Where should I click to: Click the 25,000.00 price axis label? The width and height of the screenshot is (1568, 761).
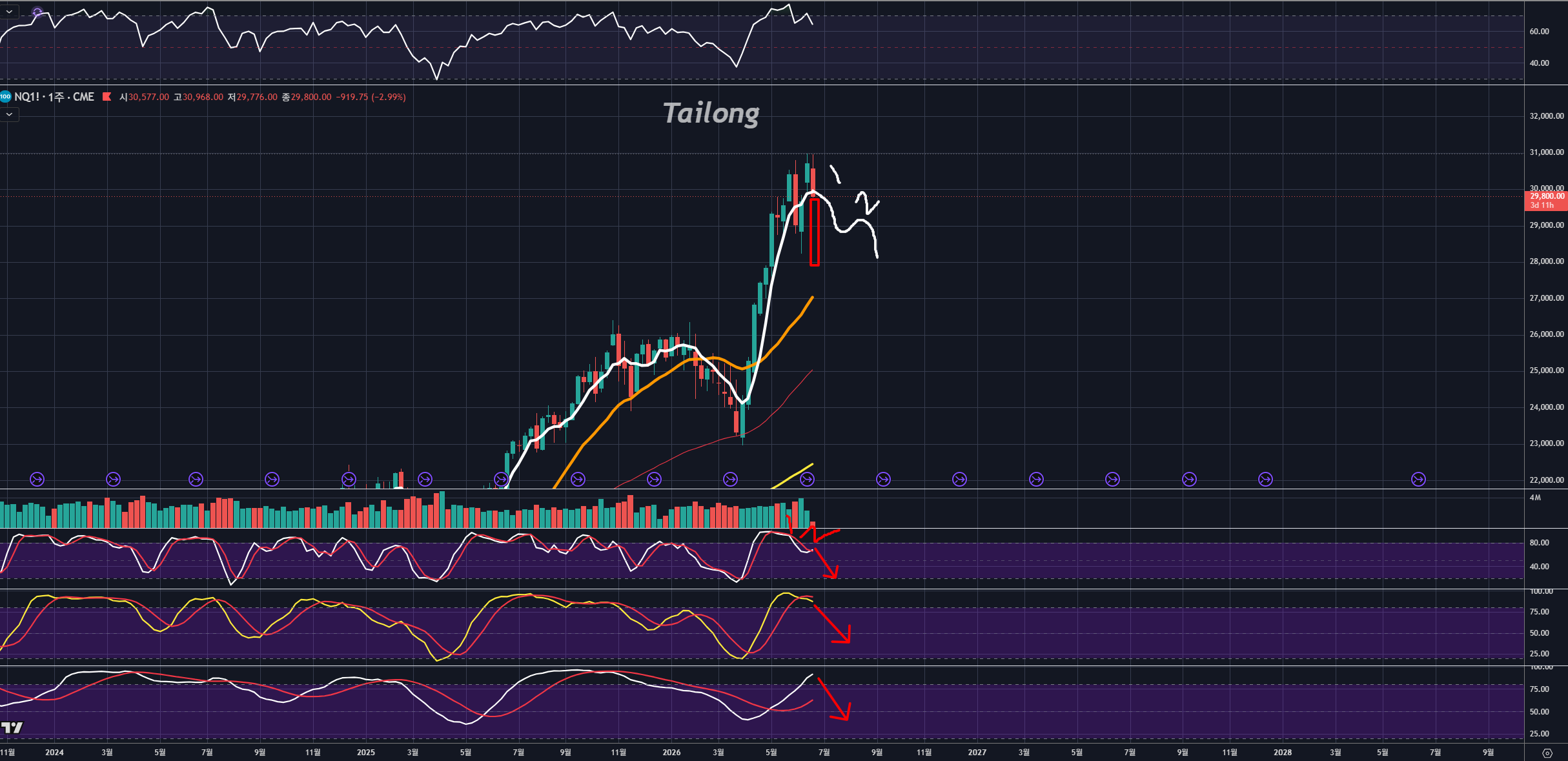coord(1547,370)
